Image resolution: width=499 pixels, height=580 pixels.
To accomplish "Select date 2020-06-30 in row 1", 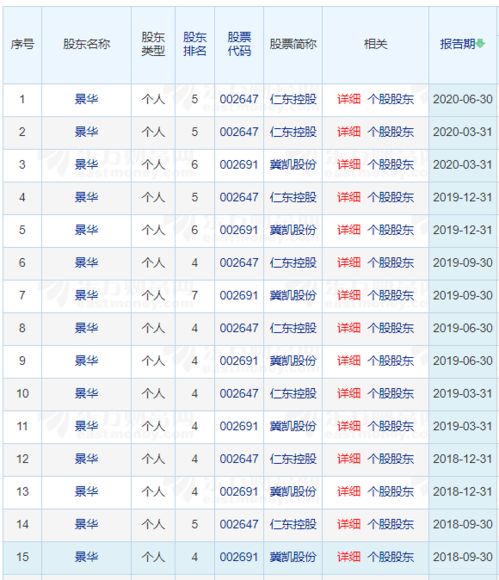I will 463,99.
